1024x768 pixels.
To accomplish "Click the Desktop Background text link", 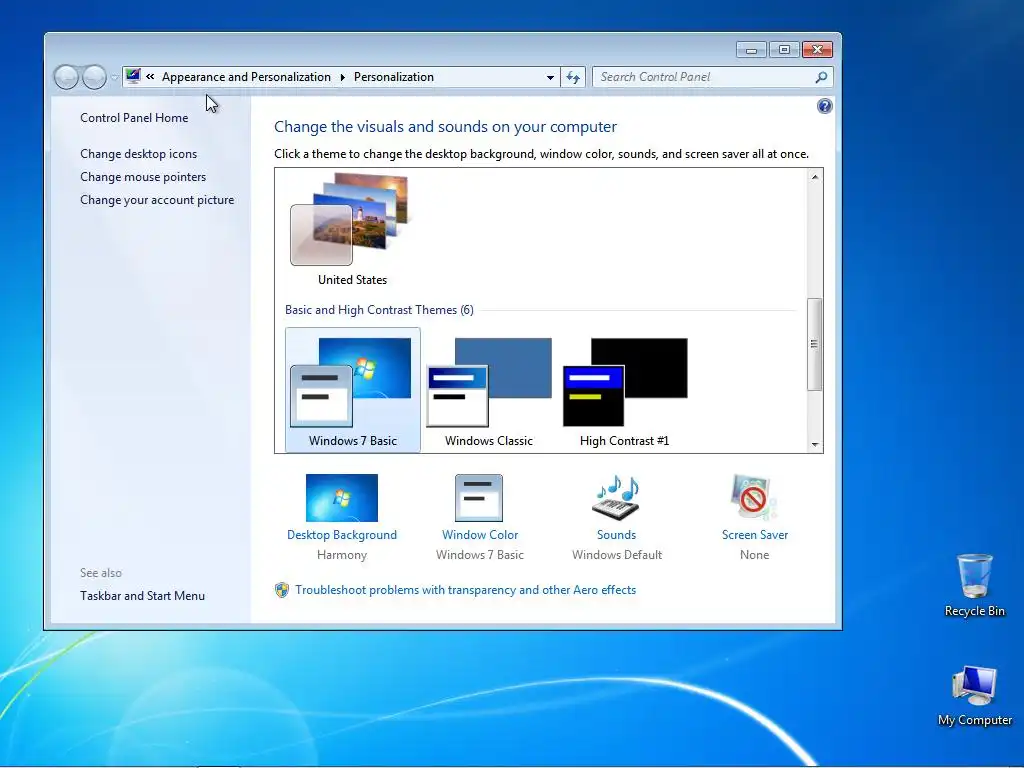I will (342, 535).
